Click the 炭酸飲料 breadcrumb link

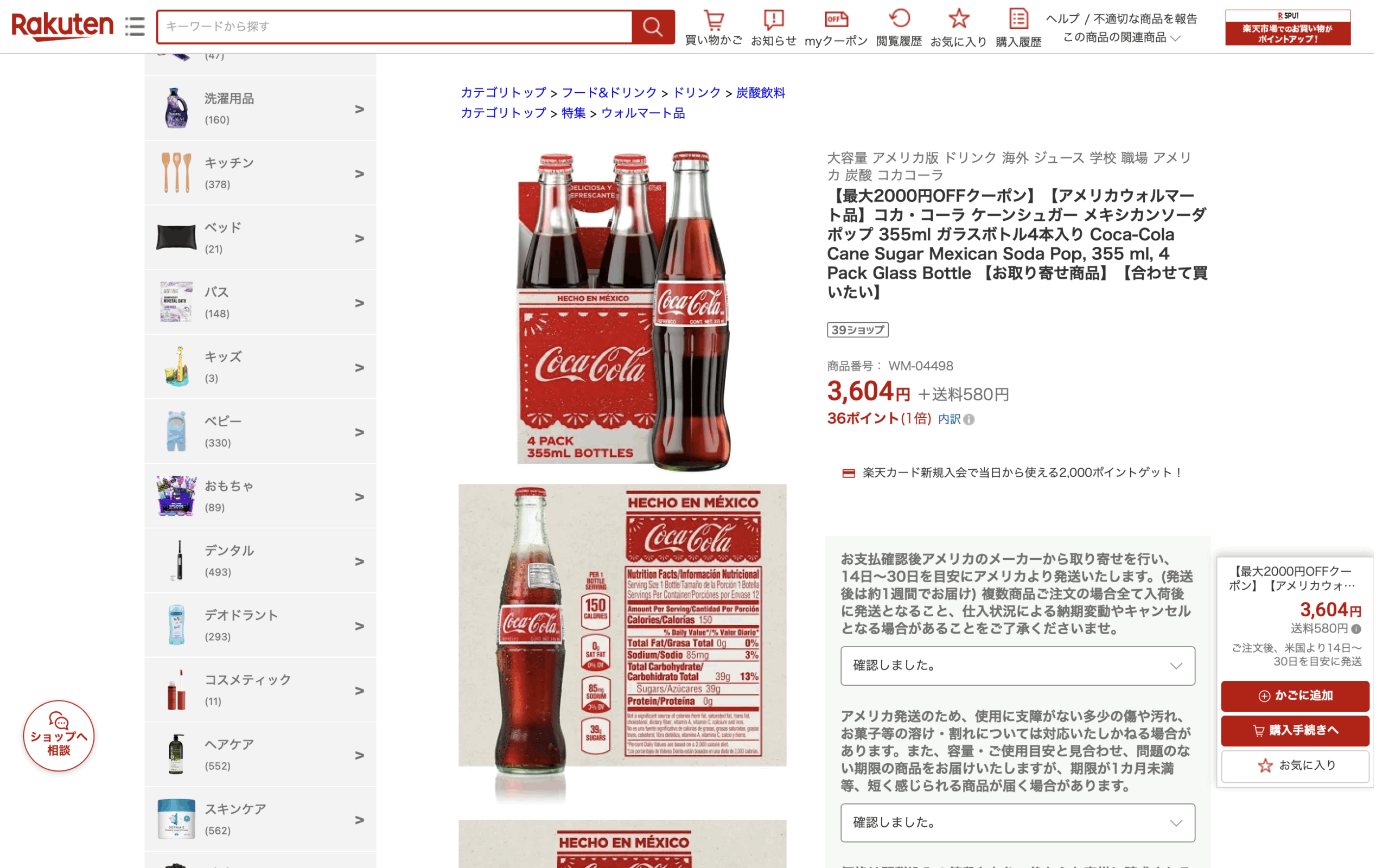[760, 93]
